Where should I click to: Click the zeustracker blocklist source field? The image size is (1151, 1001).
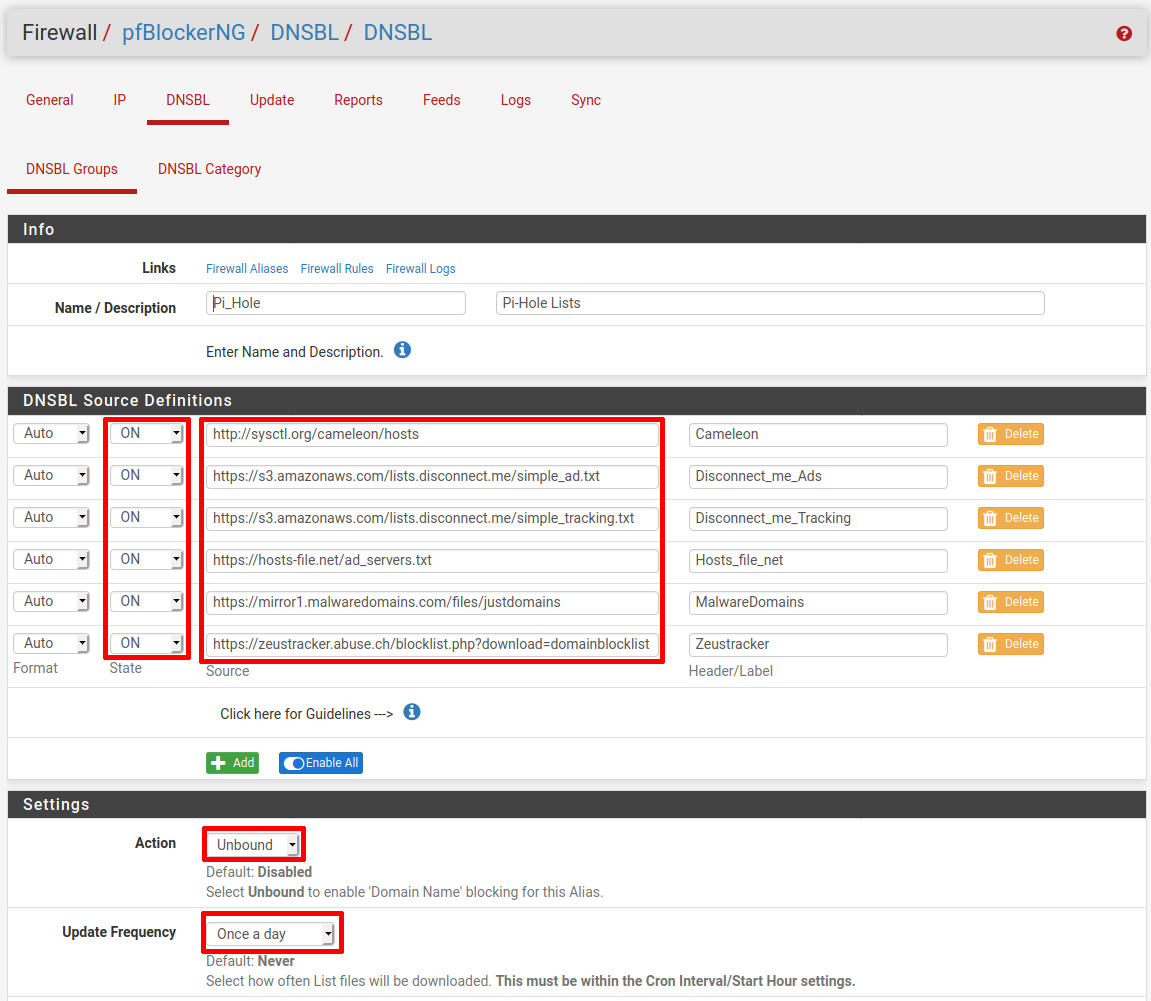point(432,644)
